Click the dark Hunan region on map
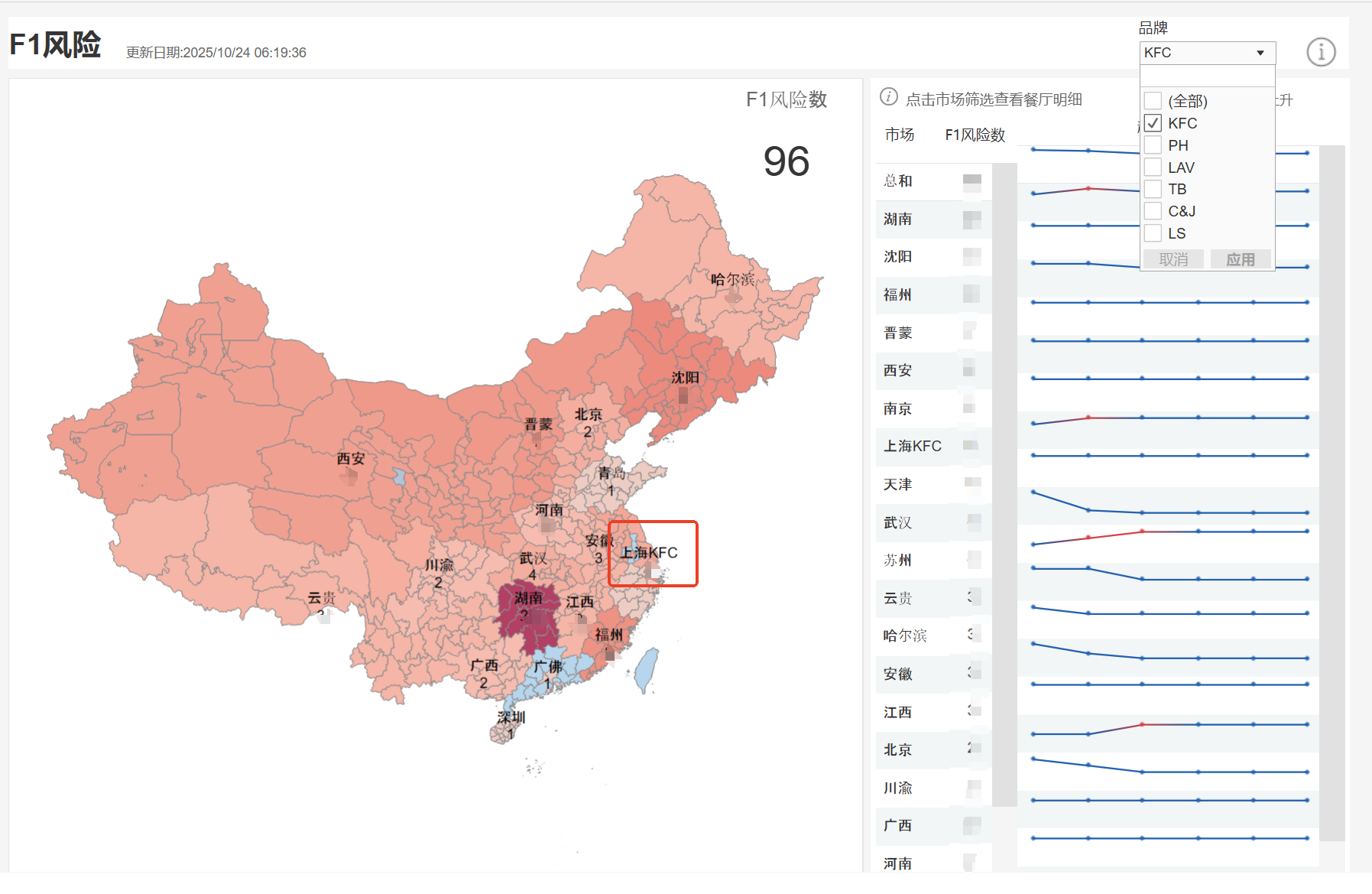 pos(527,619)
